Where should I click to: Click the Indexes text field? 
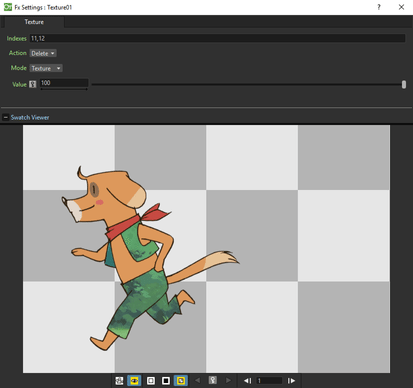(x=217, y=38)
